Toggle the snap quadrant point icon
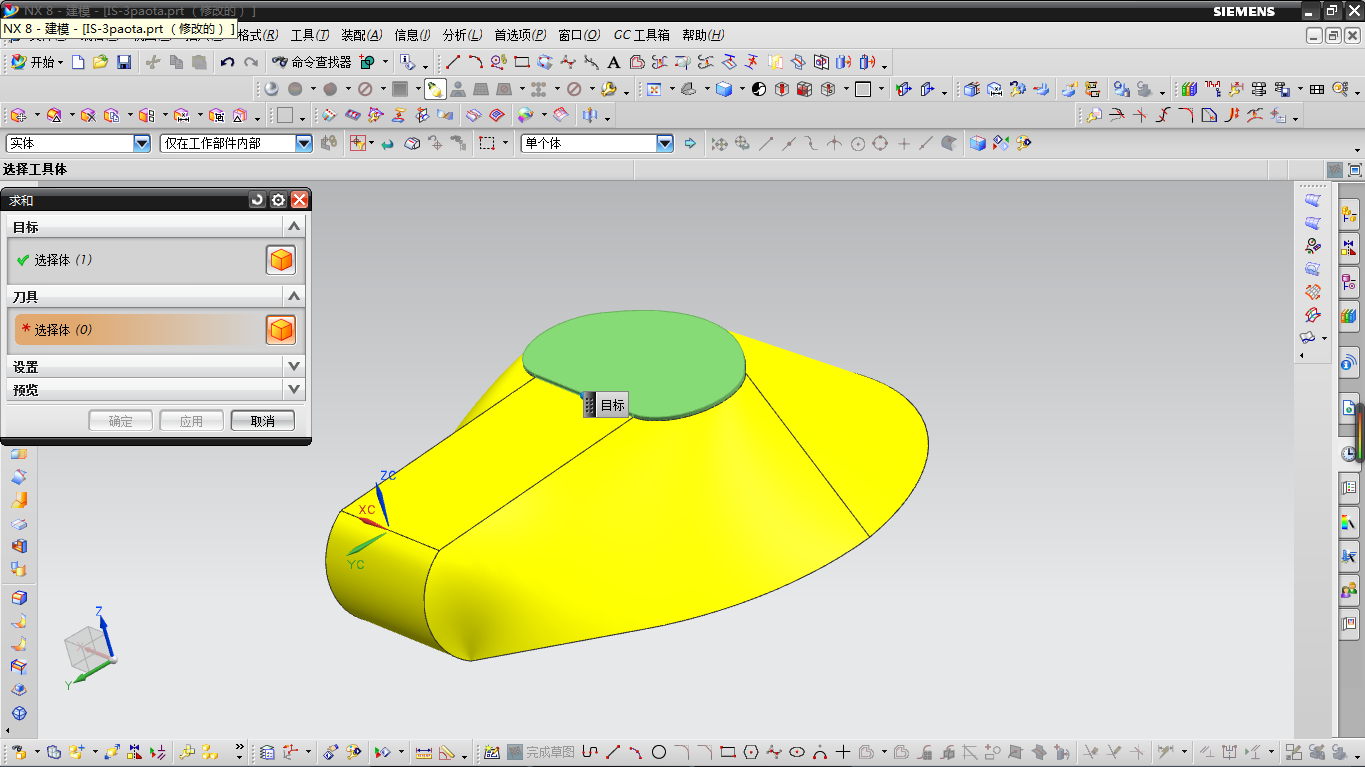The image size is (1365, 767). 880,144
